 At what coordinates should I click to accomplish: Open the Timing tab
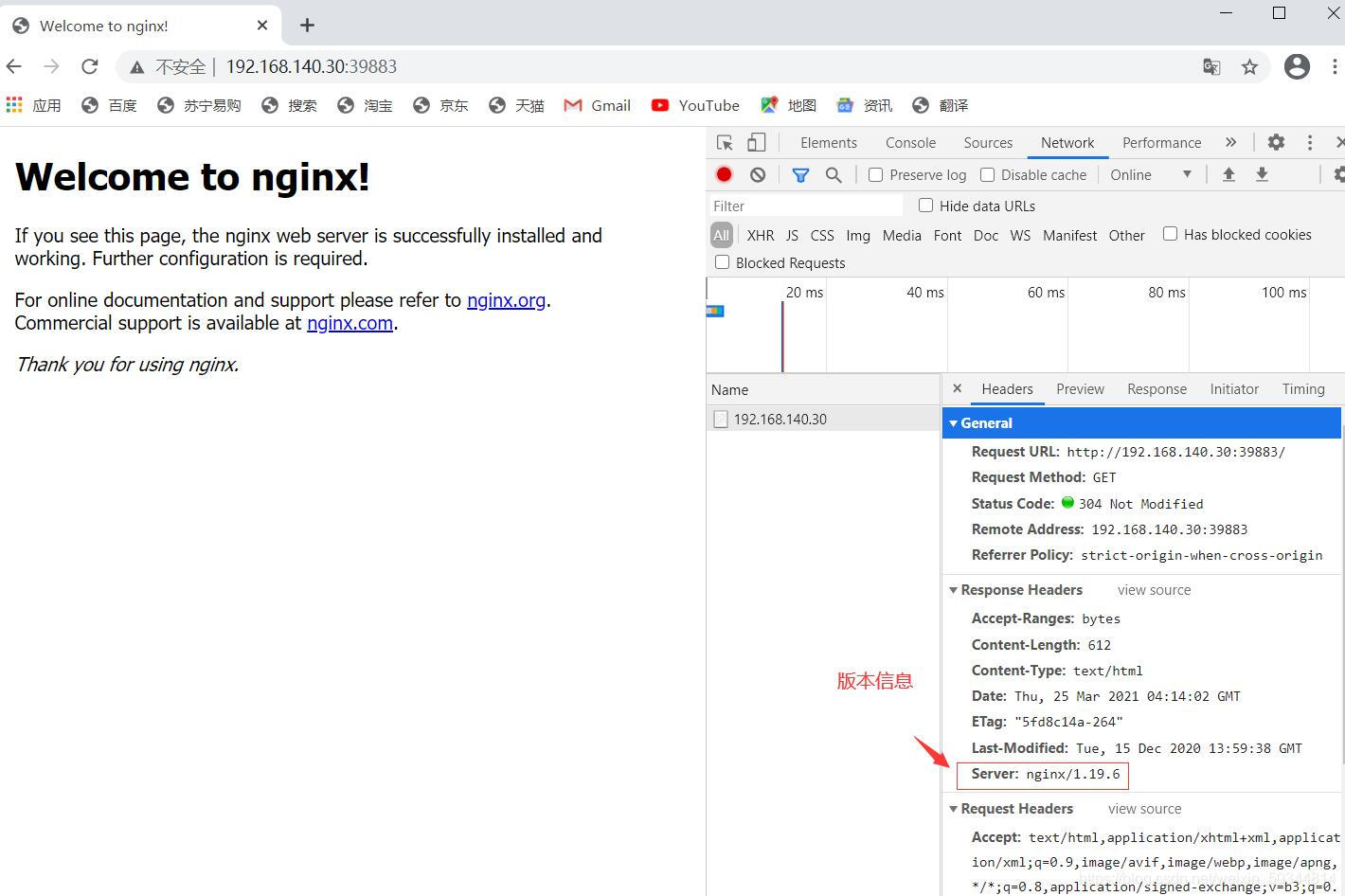(1303, 388)
